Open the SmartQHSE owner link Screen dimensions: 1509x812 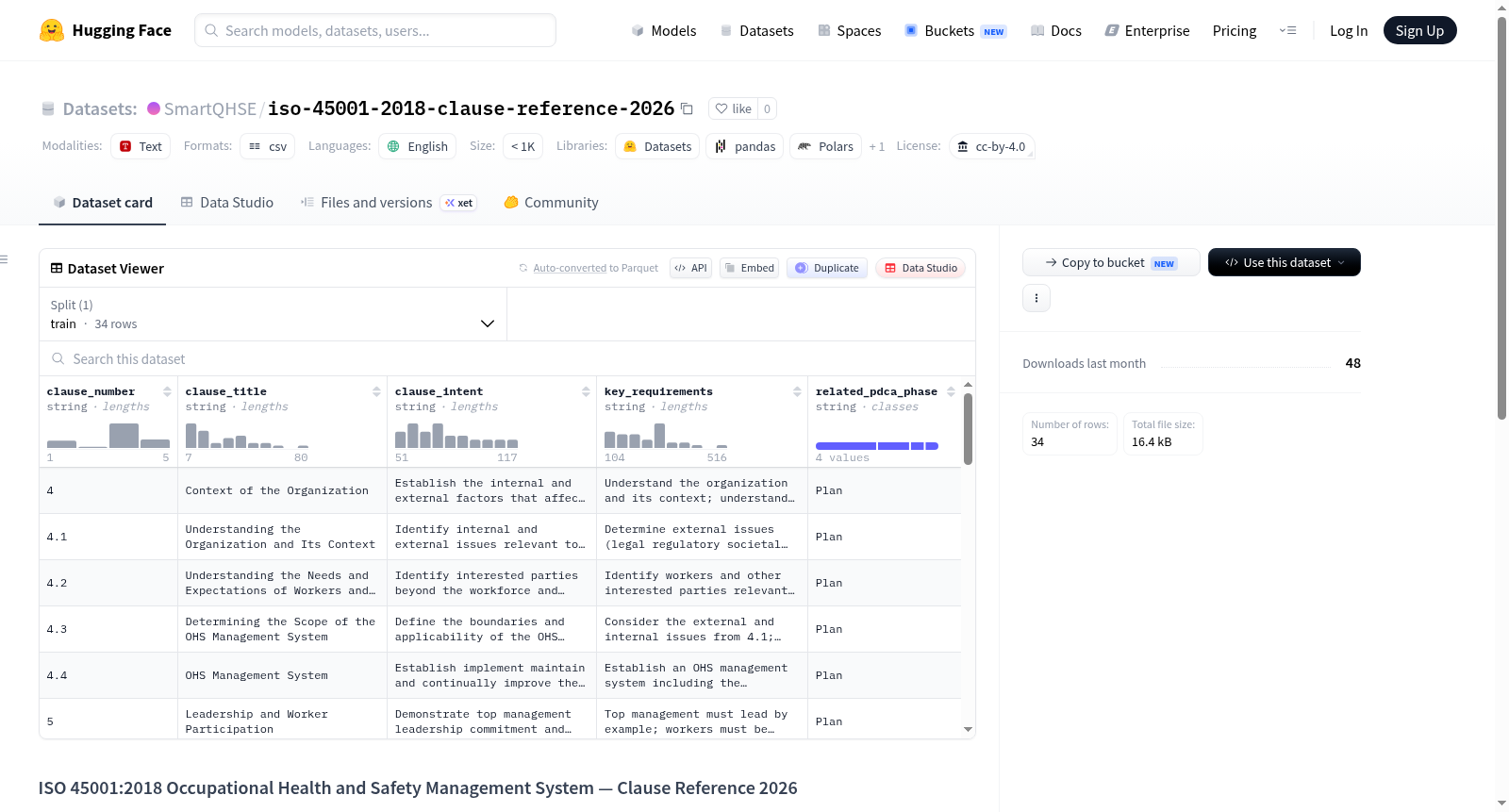point(209,109)
